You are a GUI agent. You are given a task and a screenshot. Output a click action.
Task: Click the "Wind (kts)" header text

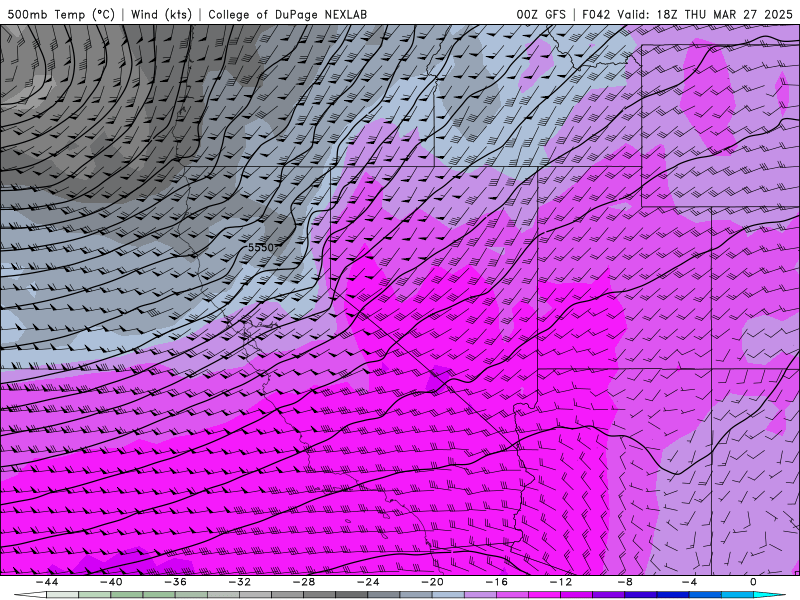[x=161, y=14]
